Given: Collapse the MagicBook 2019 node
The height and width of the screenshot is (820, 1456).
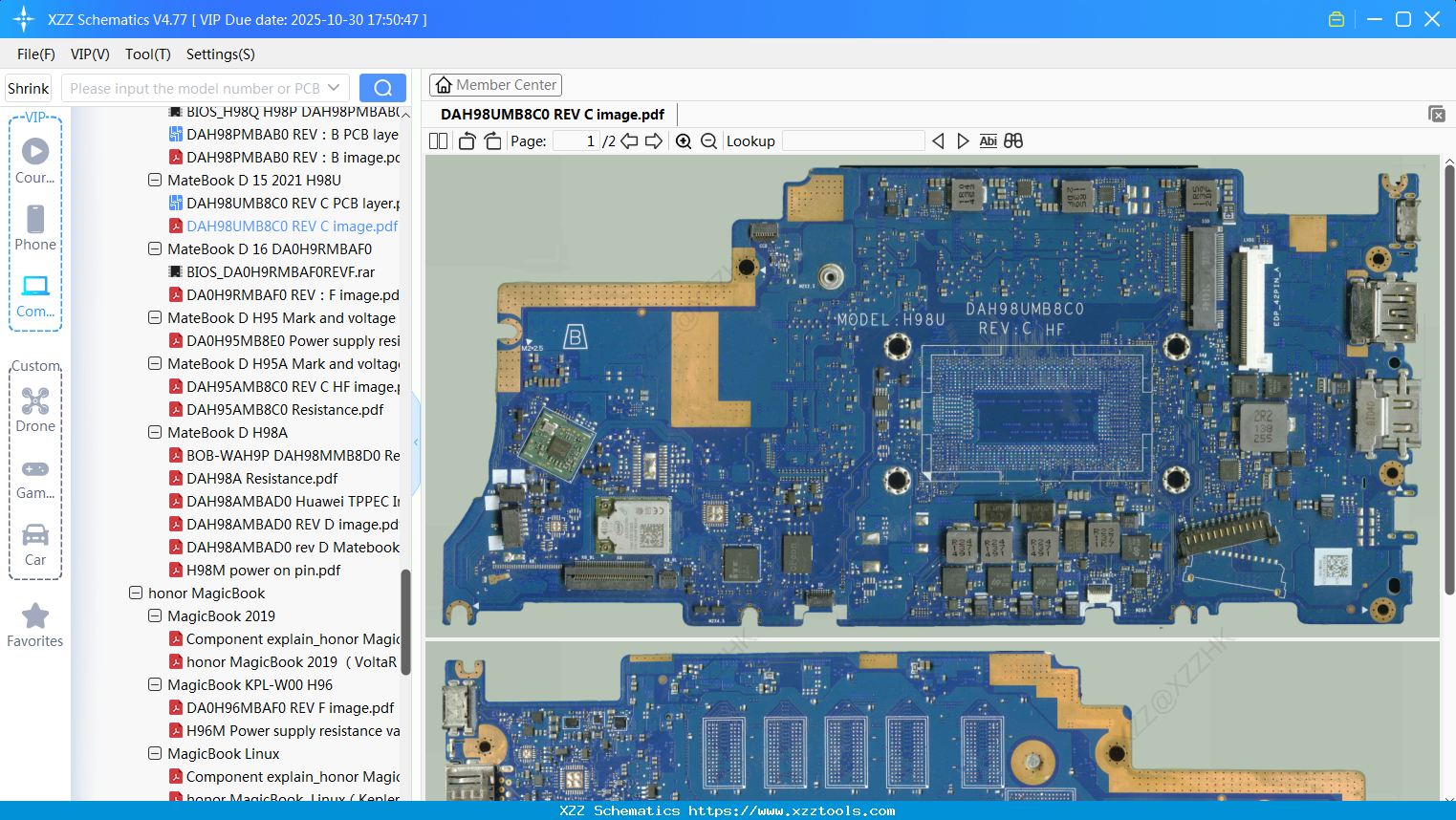Looking at the screenshot, I should (155, 615).
